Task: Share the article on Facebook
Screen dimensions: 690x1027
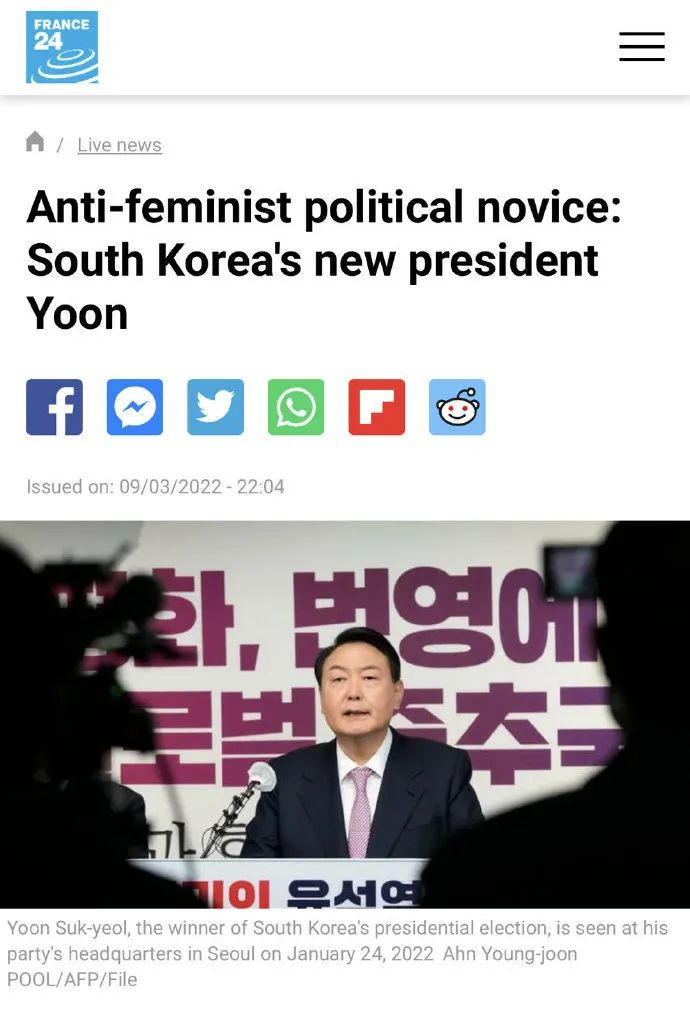Action: 54,407
